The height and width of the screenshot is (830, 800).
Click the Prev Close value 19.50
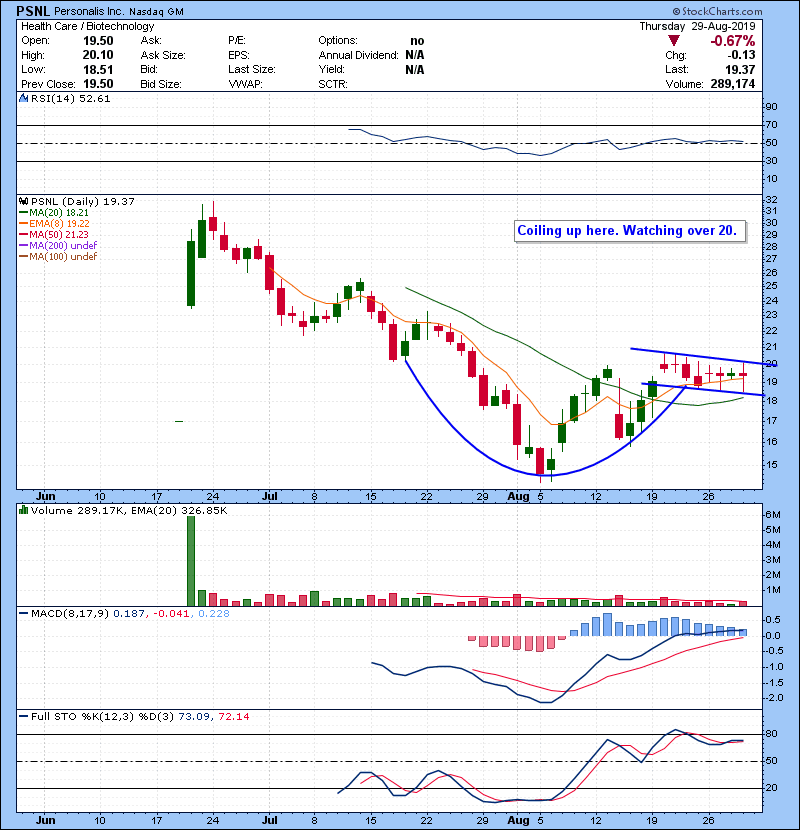[98, 84]
